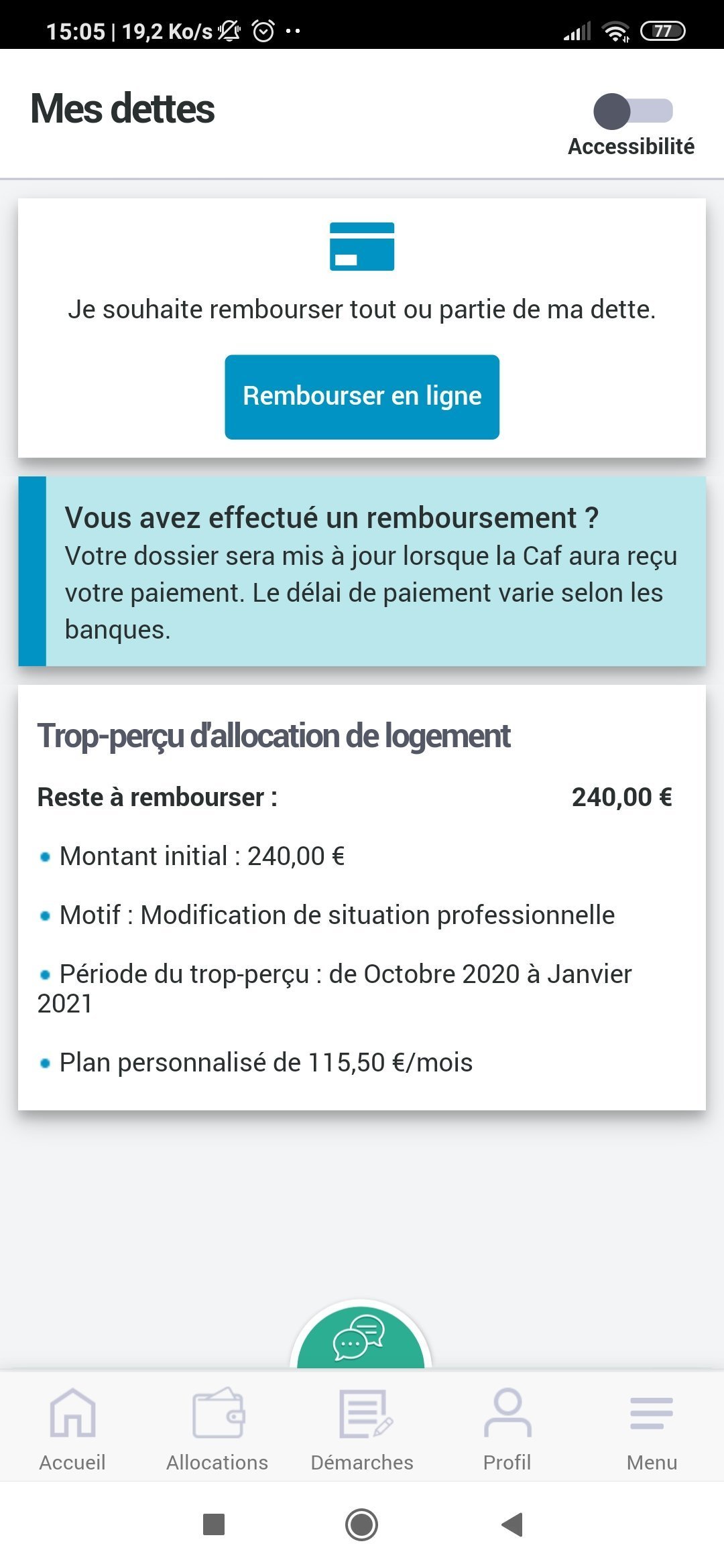The image size is (724, 1568).
Task: Tap the Wi-Fi status icon
Action: pyautogui.click(x=615, y=31)
